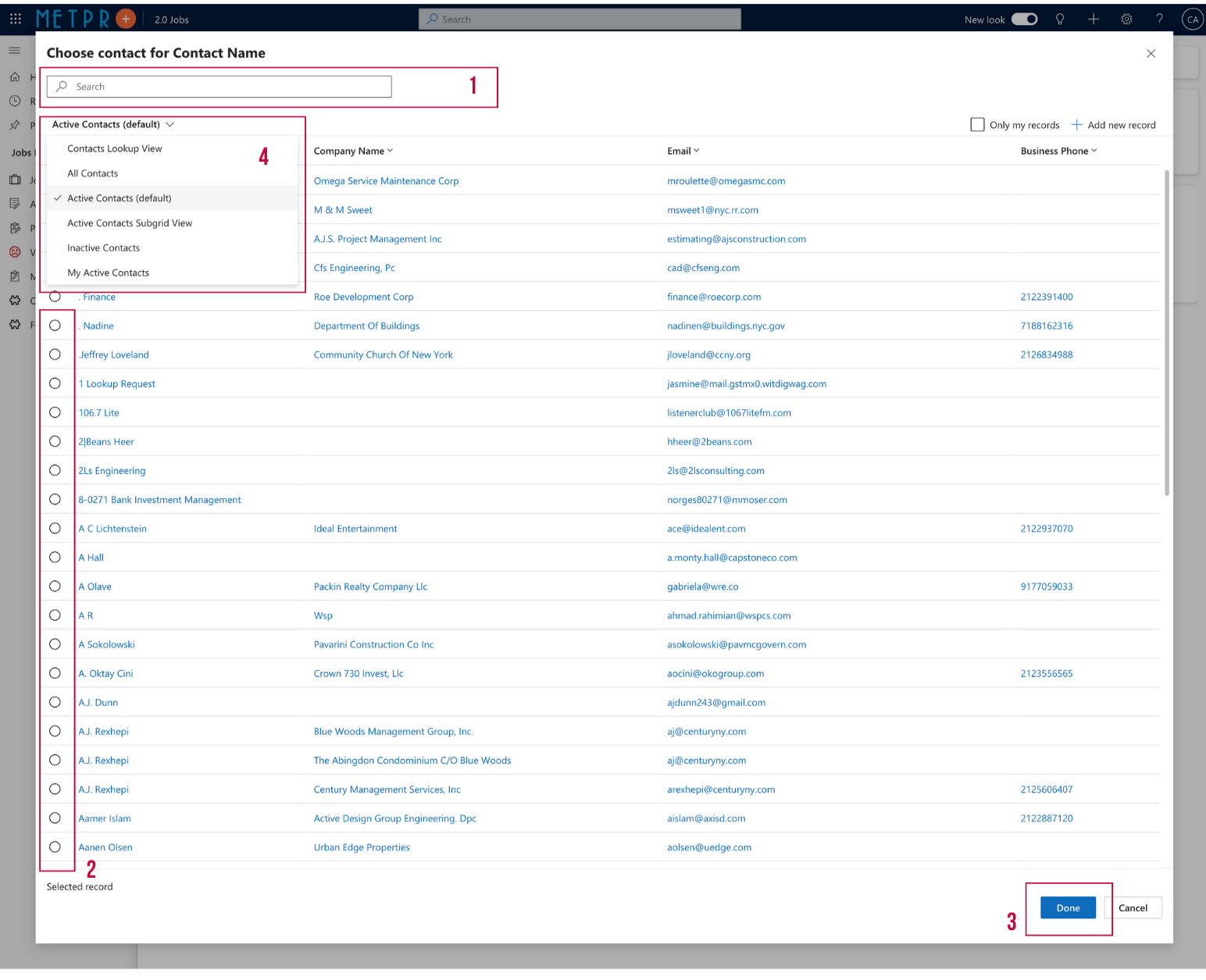Collapse the Active Contacts (default) view dropdown
The height and width of the screenshot is (980, 1206).
pyautogui.click(x=113, y=125)
